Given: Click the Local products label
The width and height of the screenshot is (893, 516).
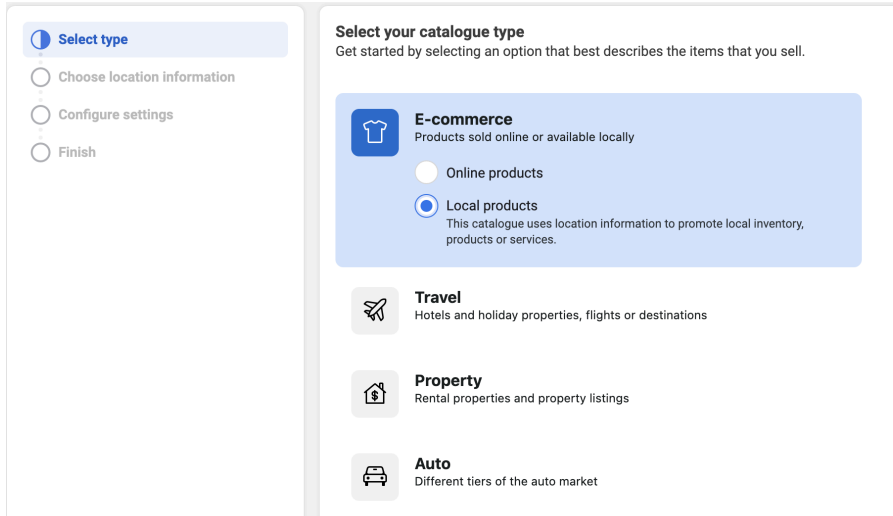Looking at the screenshot, I should 491,206.
